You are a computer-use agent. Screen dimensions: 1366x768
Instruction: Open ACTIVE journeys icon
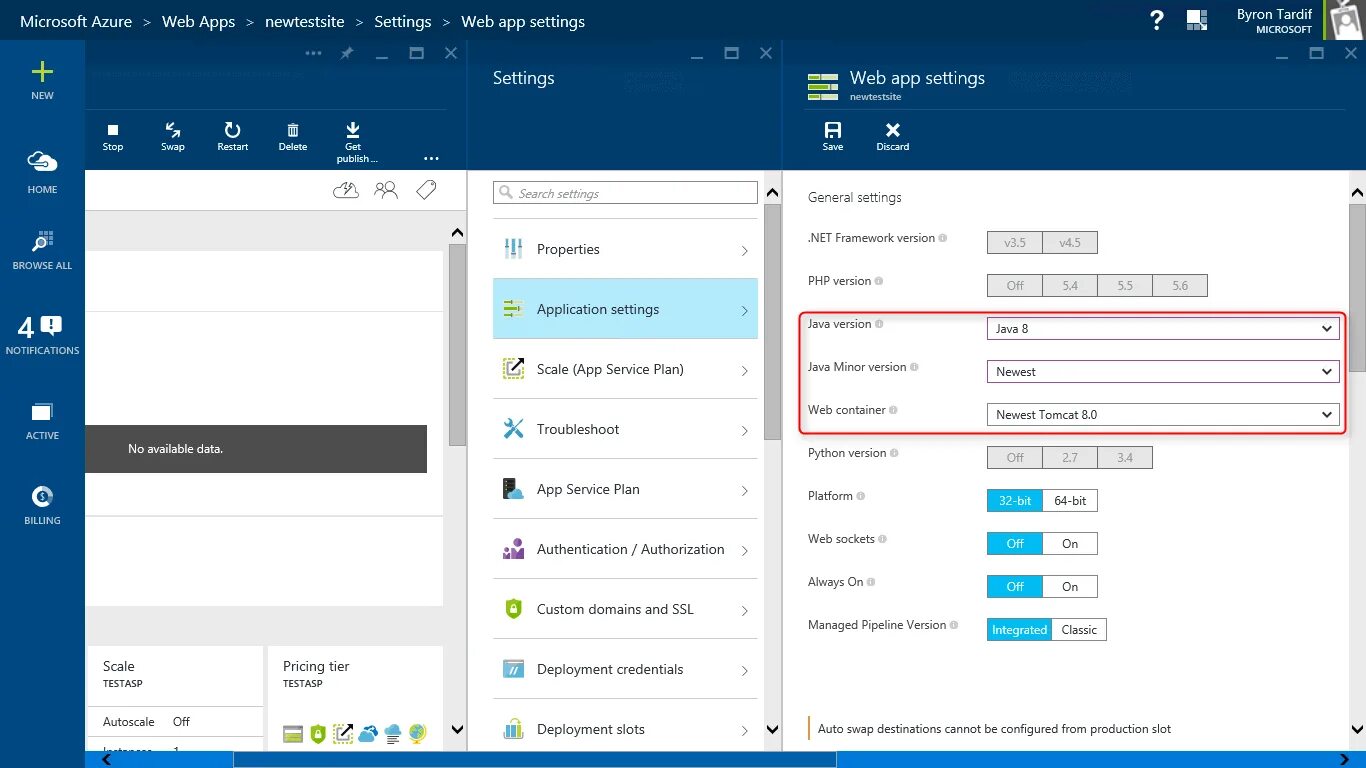[42, 412]
